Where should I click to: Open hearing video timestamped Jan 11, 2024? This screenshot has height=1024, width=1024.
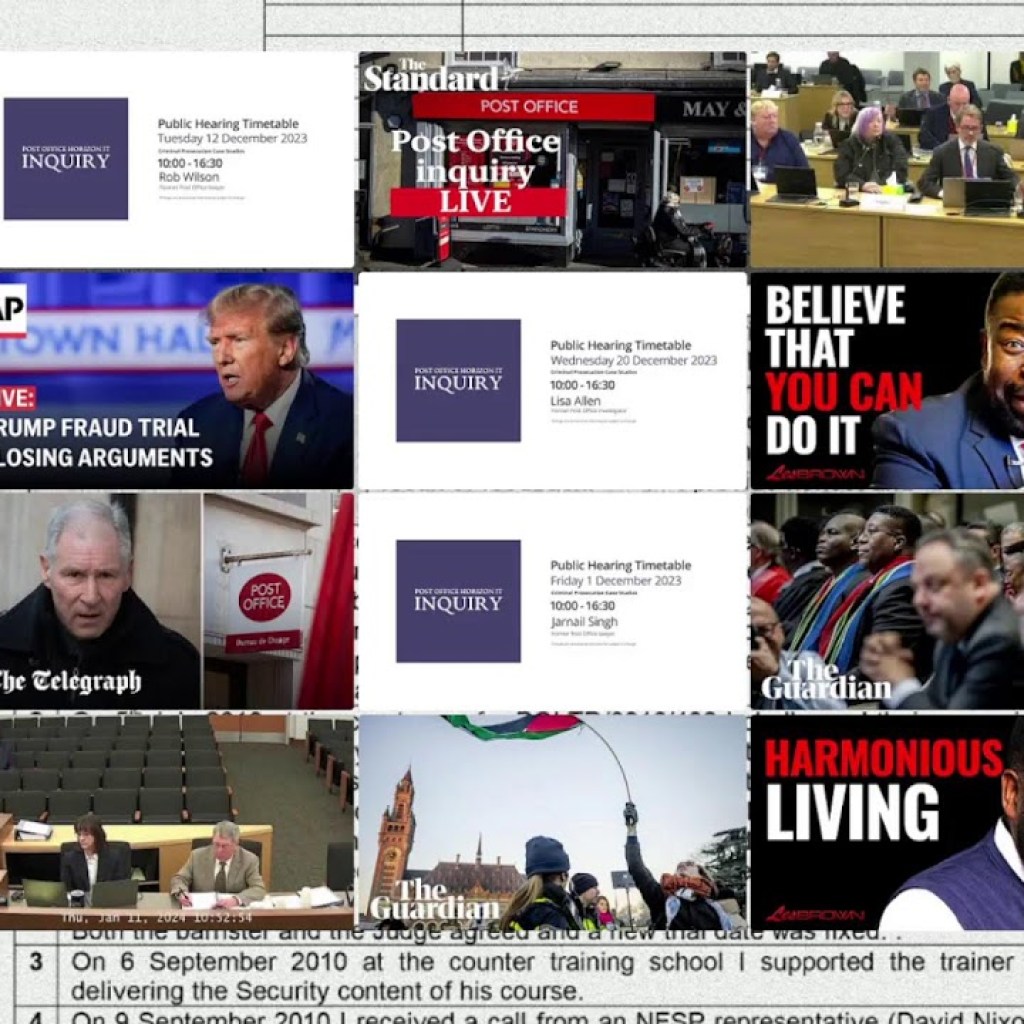(x=176, y=821)
